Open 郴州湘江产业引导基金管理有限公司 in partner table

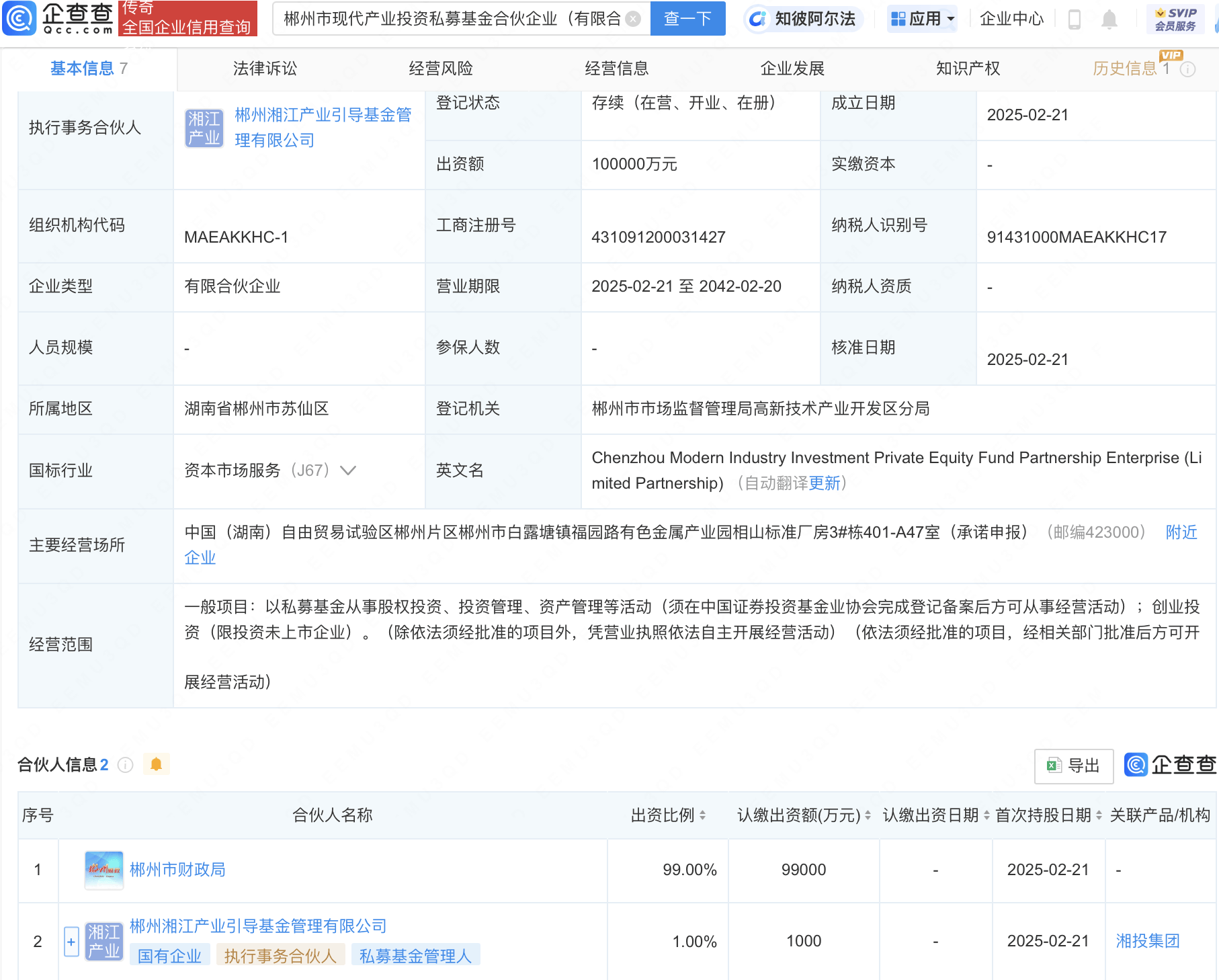click(258, 926)
